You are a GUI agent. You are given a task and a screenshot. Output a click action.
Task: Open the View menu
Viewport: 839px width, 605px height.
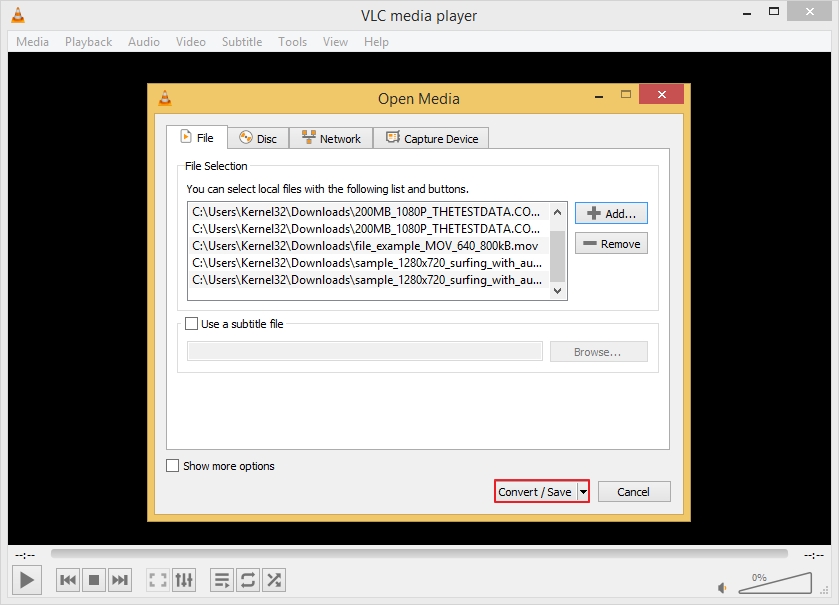coord(335,42)
